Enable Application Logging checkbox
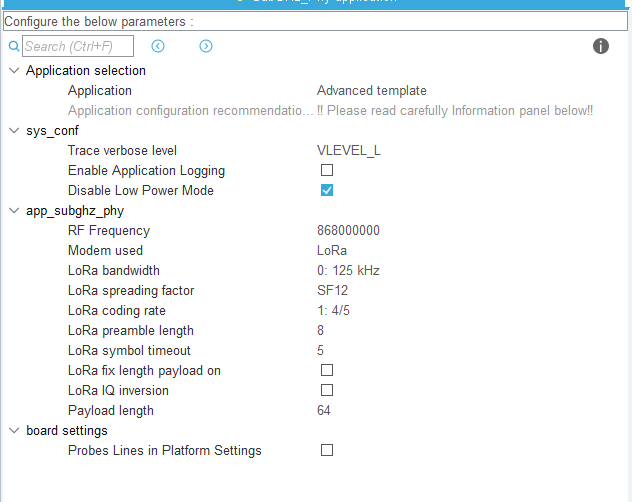This screenshot has width=632, height=502. point(327,170)
